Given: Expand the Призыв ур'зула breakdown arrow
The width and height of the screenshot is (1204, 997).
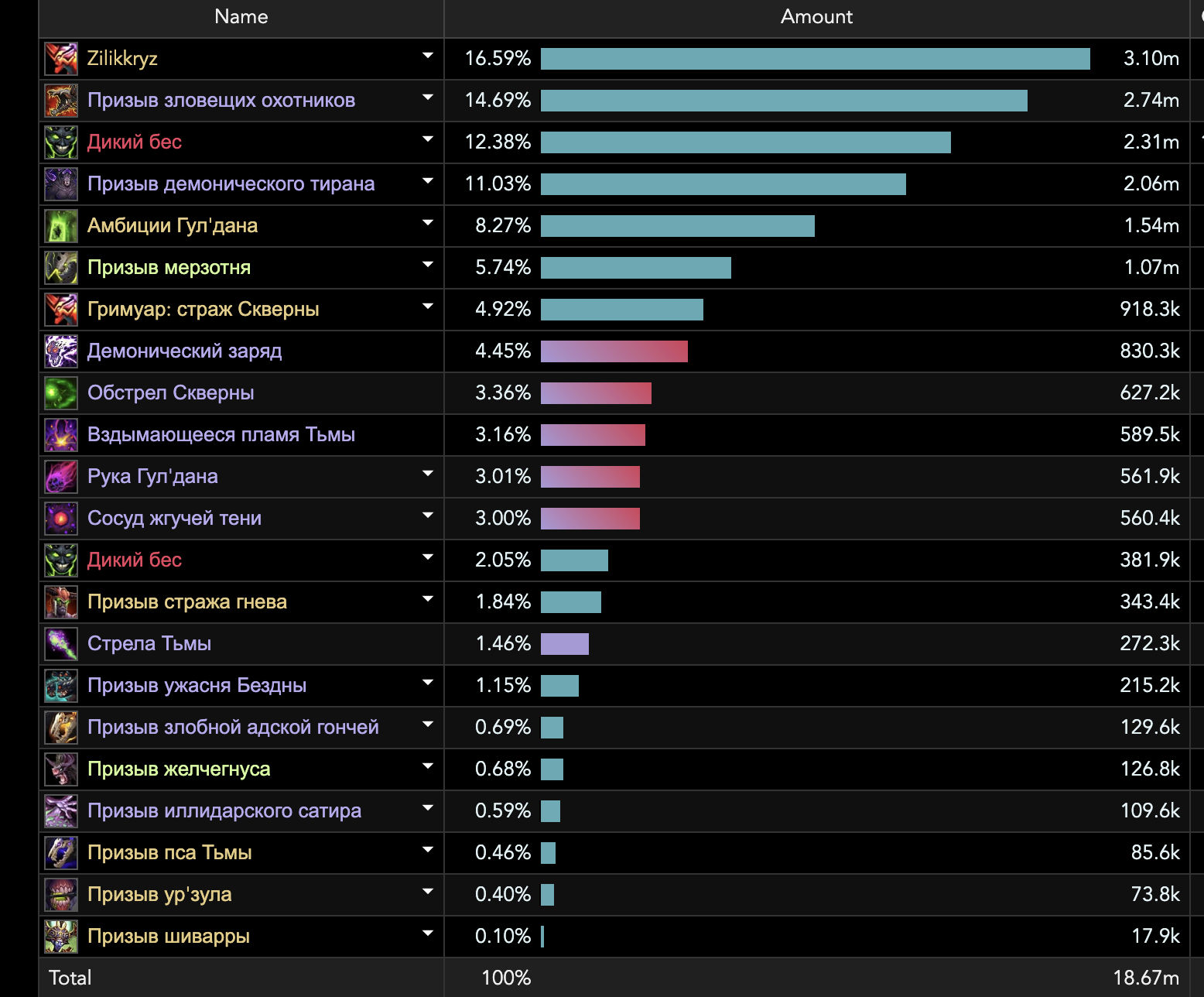Looking at the screenshot, I should [427, 893].
